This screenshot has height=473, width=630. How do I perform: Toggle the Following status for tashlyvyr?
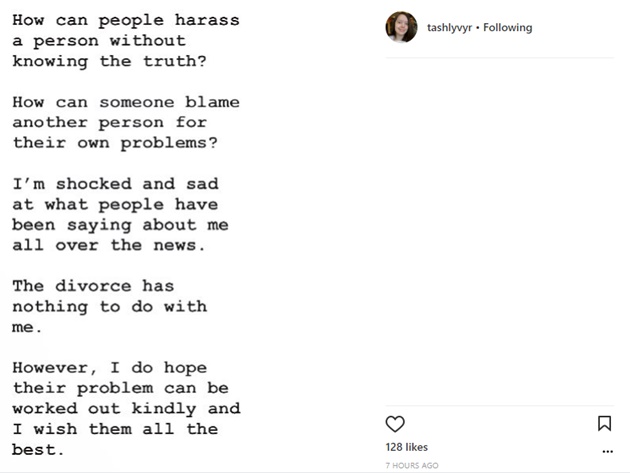[x=507, y=27]
